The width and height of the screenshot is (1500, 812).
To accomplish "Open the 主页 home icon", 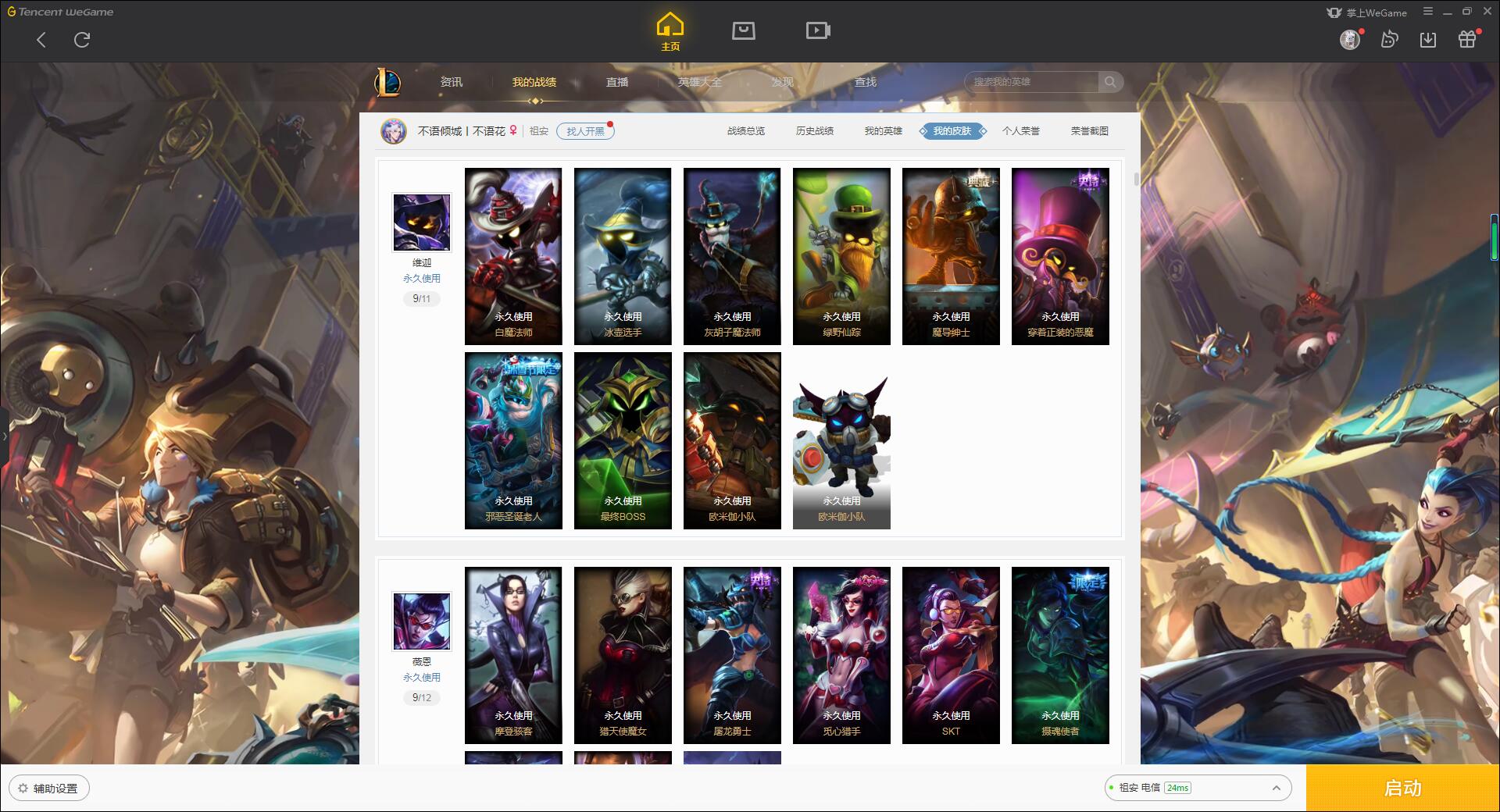I will [x=670, y=31].
